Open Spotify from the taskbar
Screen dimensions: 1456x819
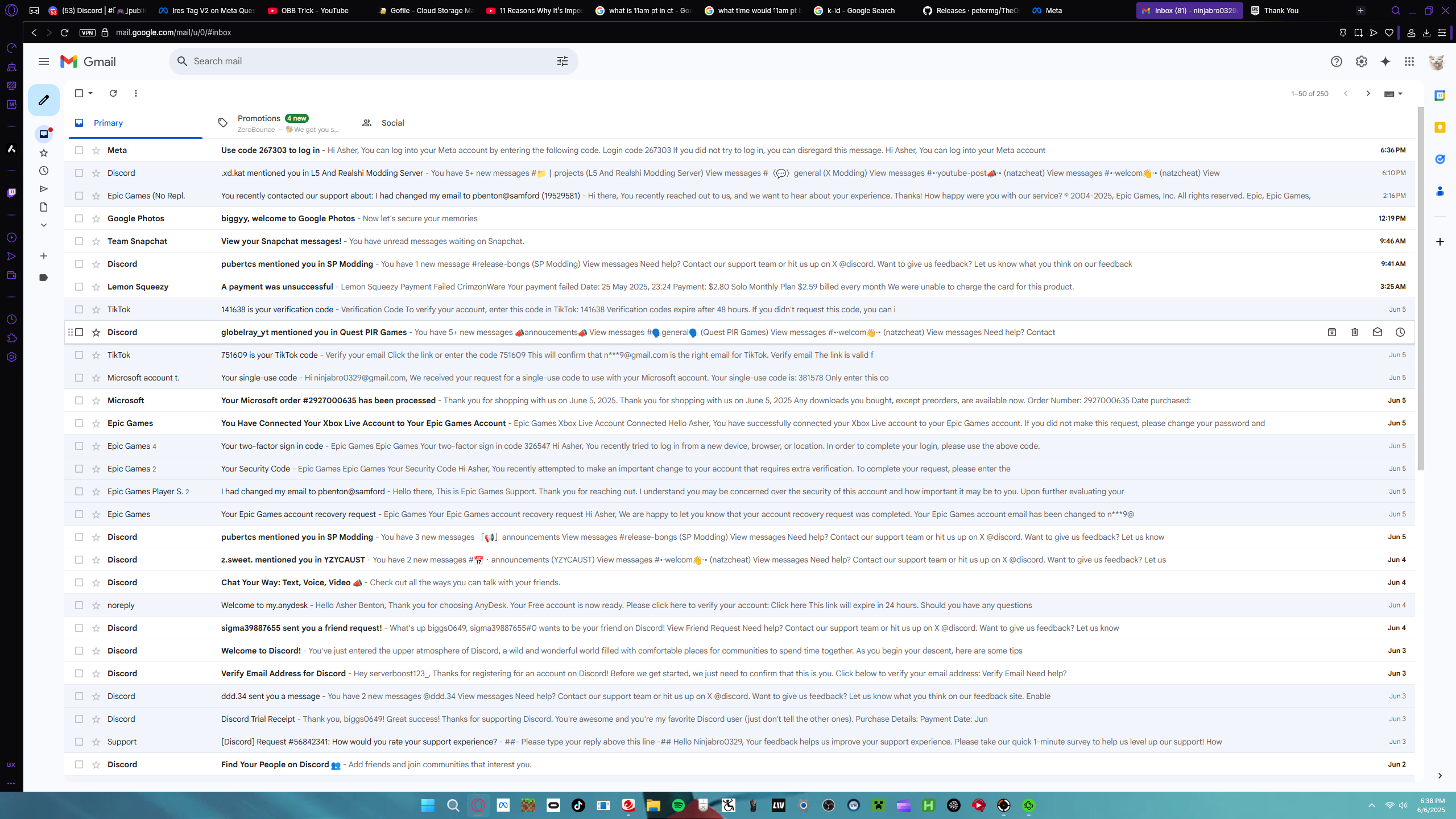pos(679,805)
